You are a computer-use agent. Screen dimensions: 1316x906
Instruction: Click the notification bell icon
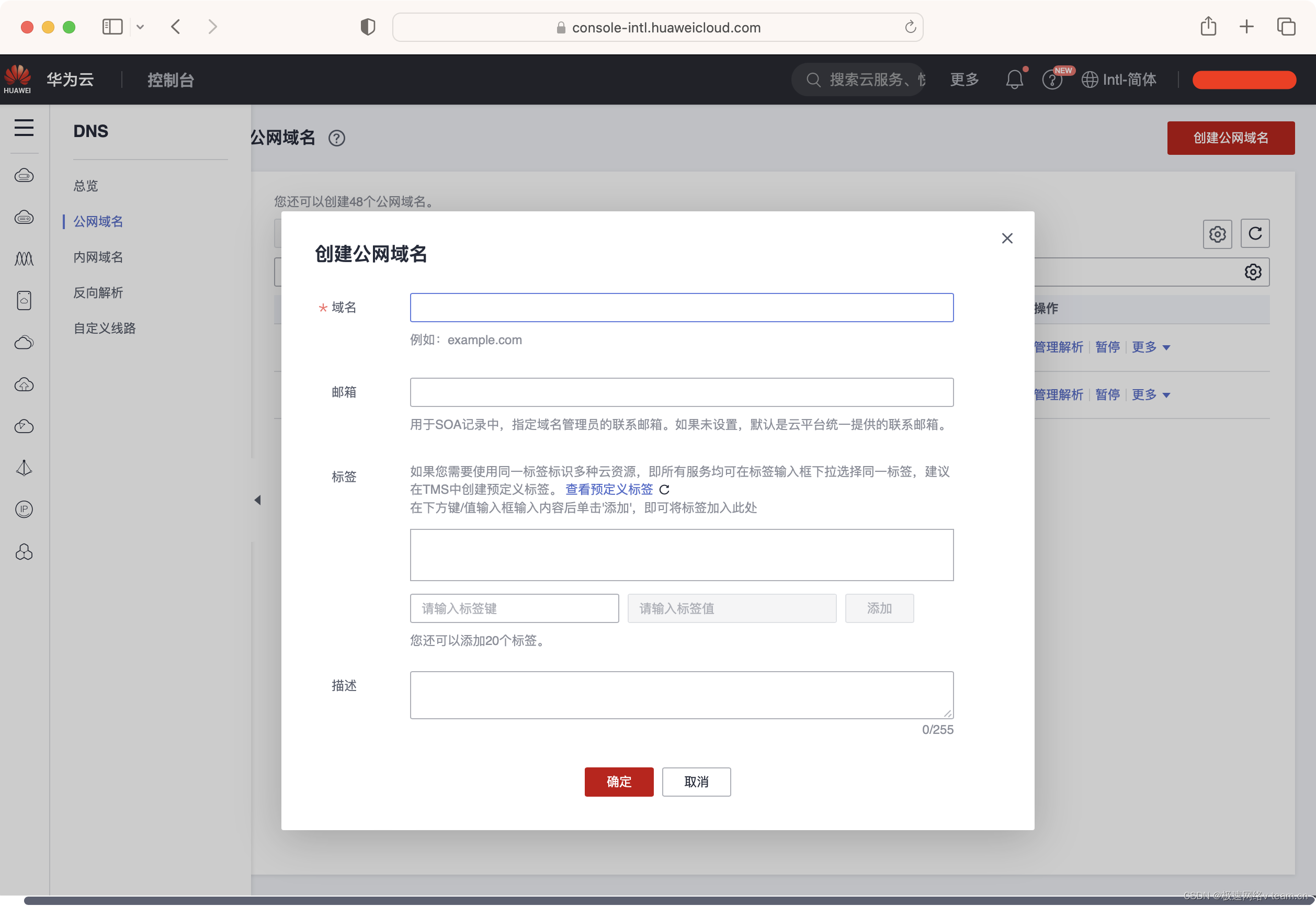tap(1014, 80)
